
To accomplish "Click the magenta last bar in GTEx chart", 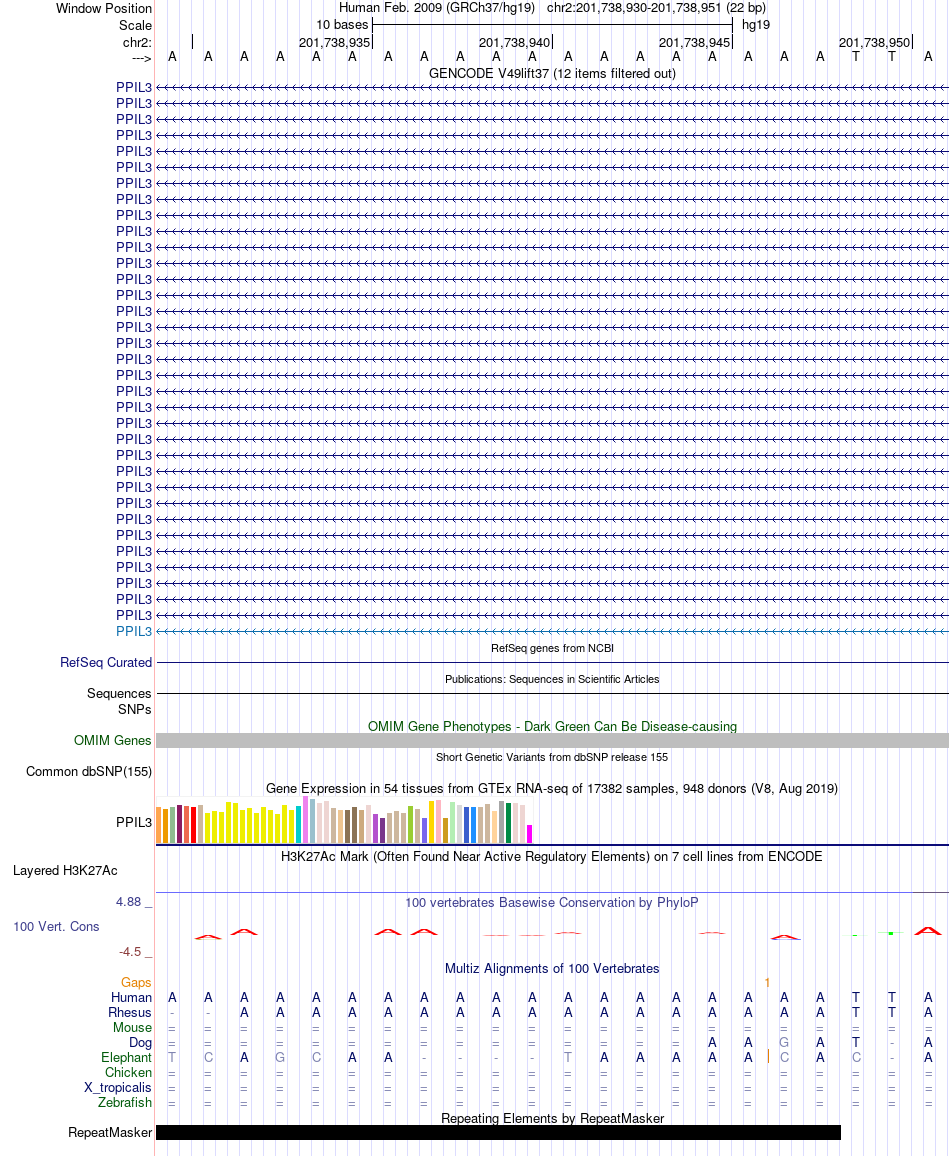I will [x=529, y=834].
